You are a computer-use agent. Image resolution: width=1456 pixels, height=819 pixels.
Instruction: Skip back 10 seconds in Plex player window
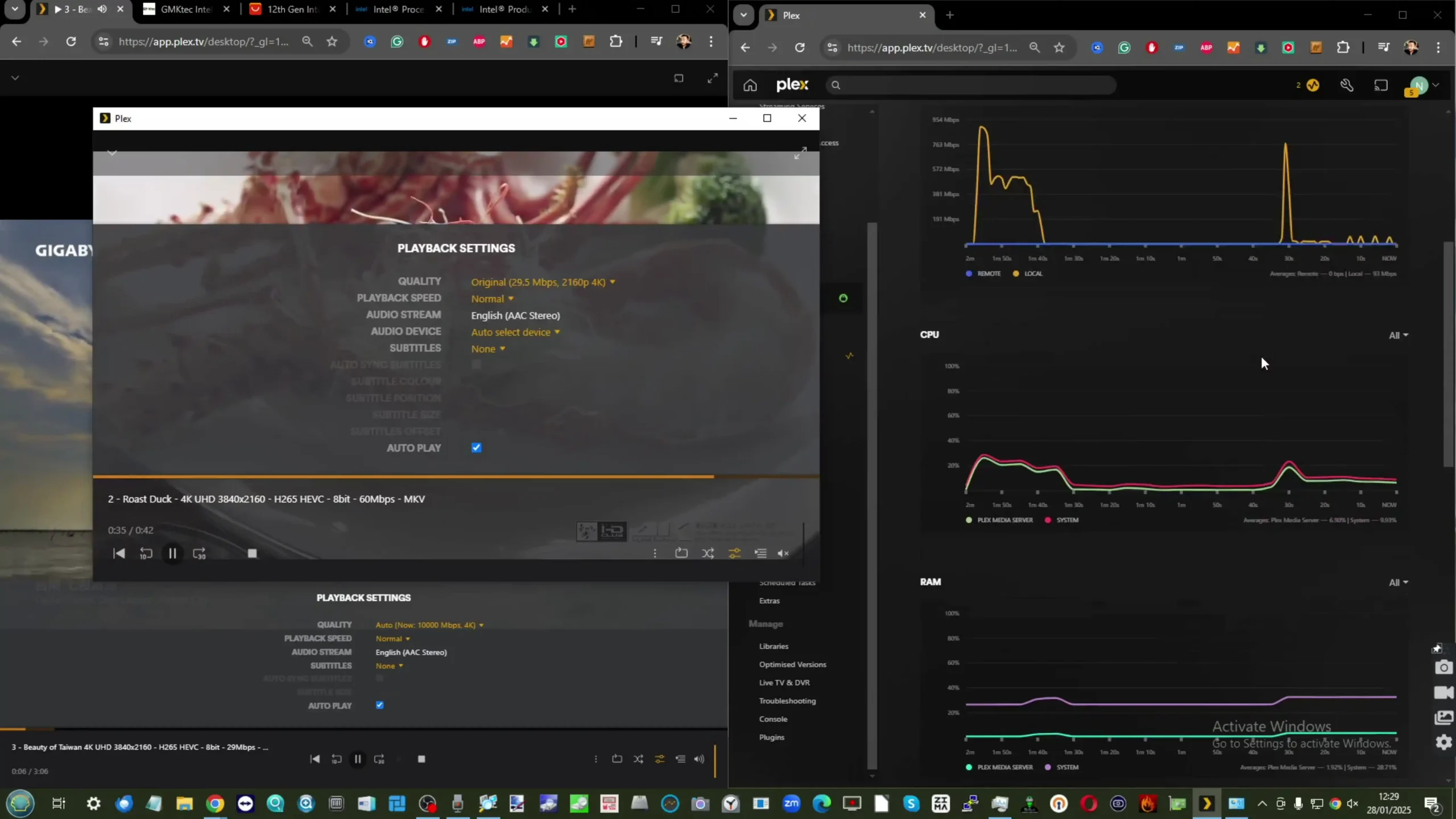[x=146, y=553]
